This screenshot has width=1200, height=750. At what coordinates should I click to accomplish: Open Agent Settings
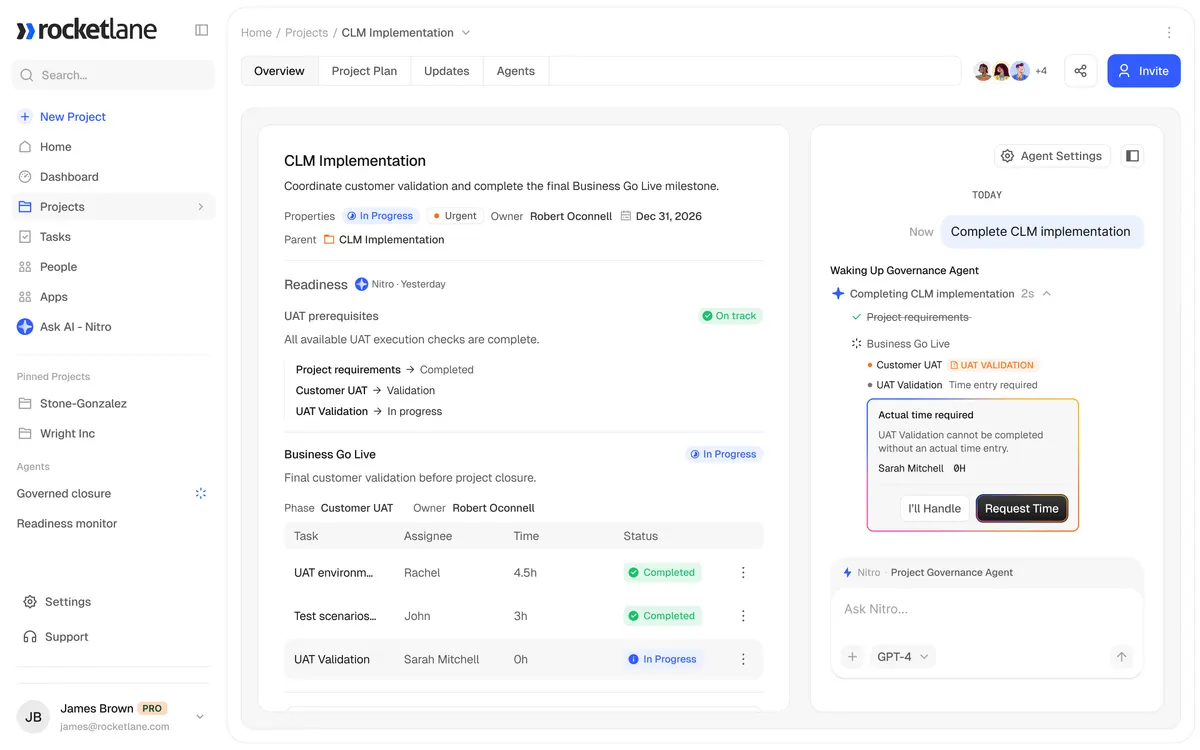1052,156
